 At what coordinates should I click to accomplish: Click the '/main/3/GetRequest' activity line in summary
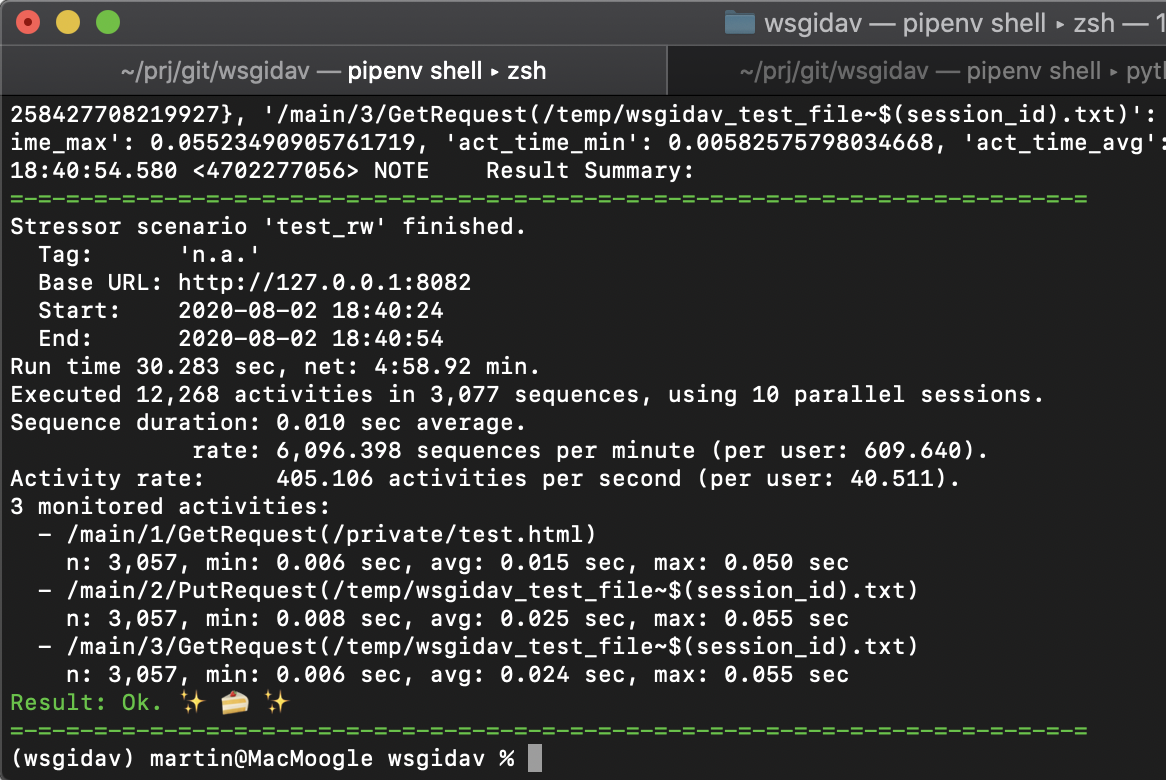tap(492, 646)
